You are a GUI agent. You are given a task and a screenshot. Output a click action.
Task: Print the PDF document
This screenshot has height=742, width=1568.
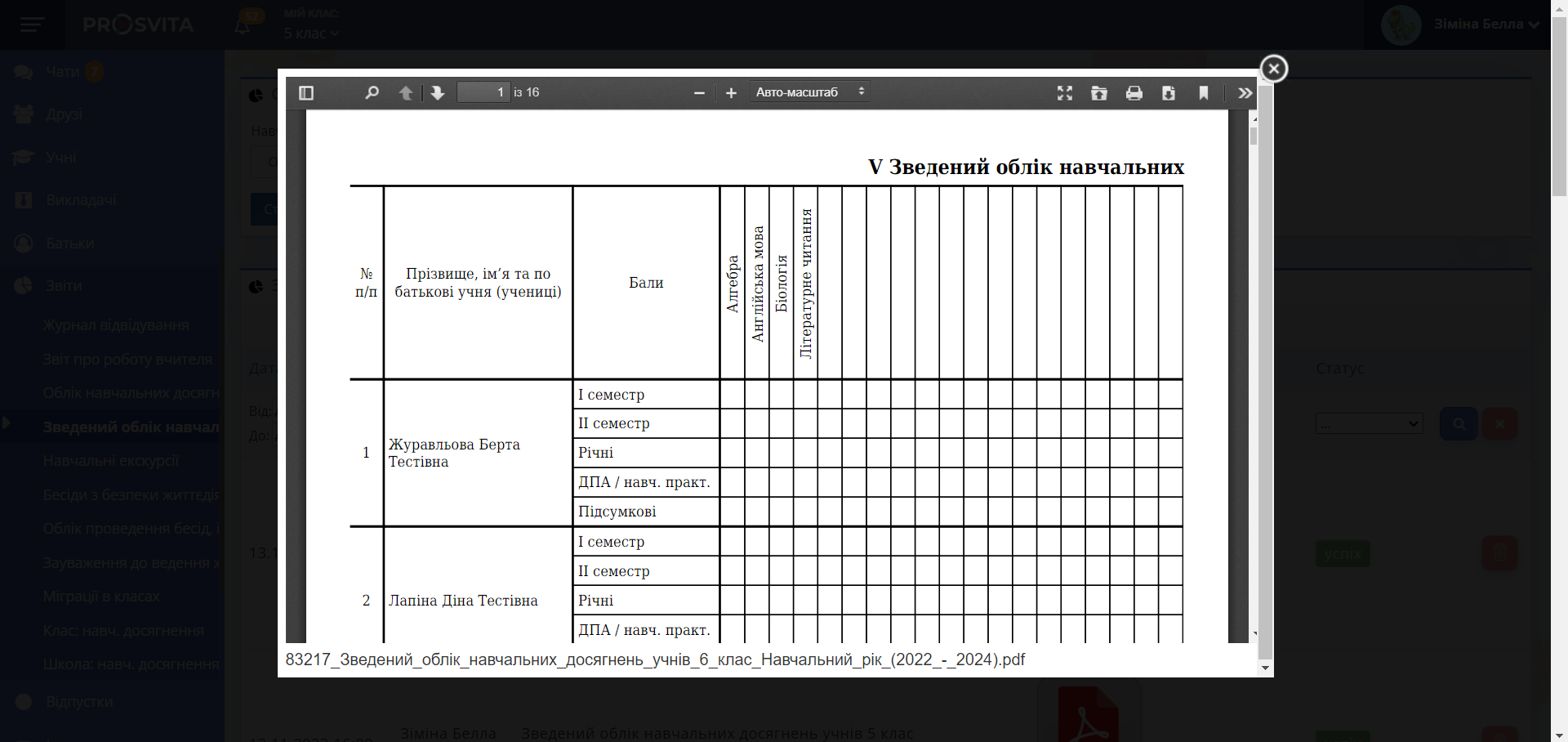(1134, 93)
